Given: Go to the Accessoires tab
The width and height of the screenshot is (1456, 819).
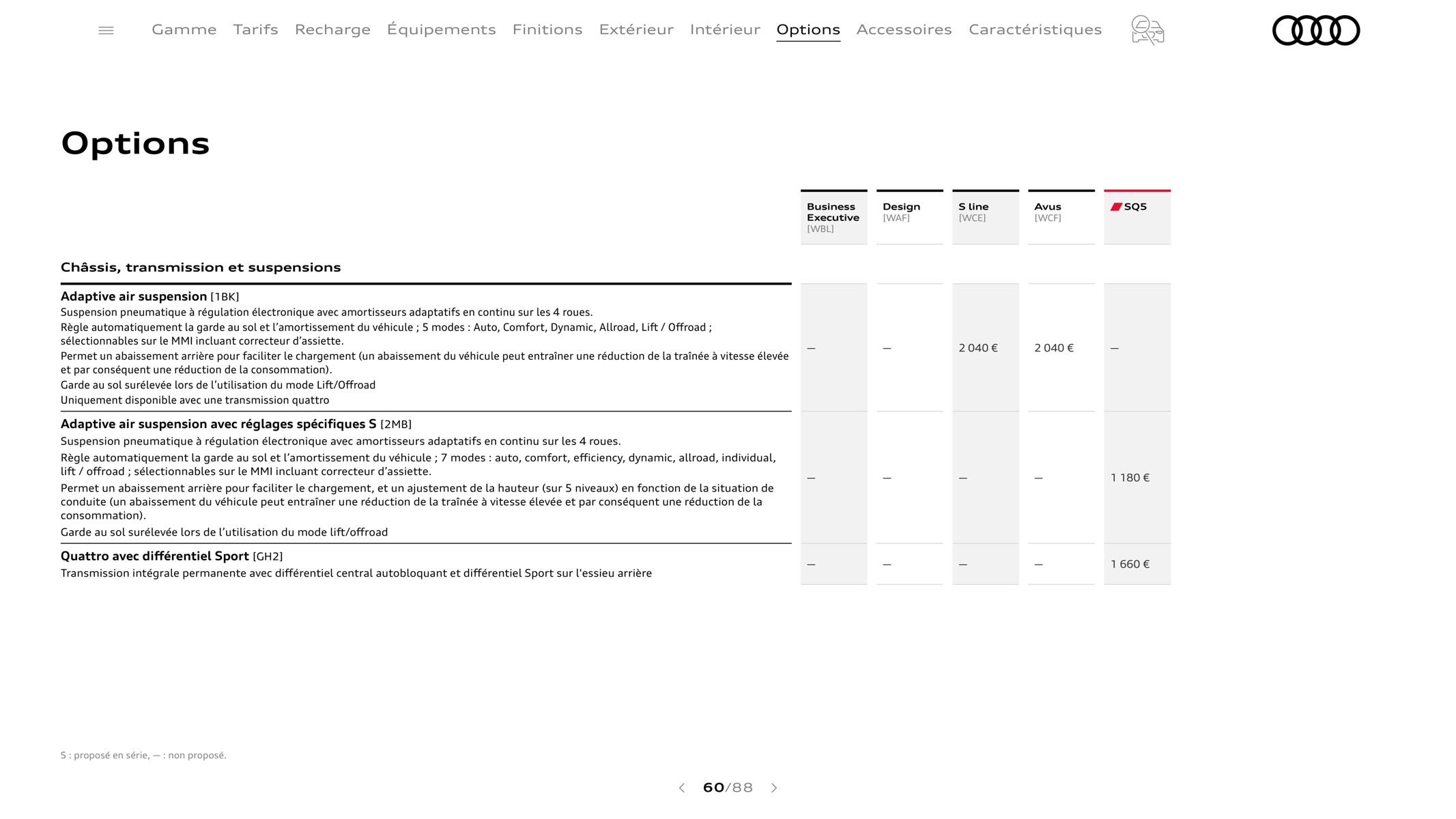Looking at the screenshot, I should point(904,29).
